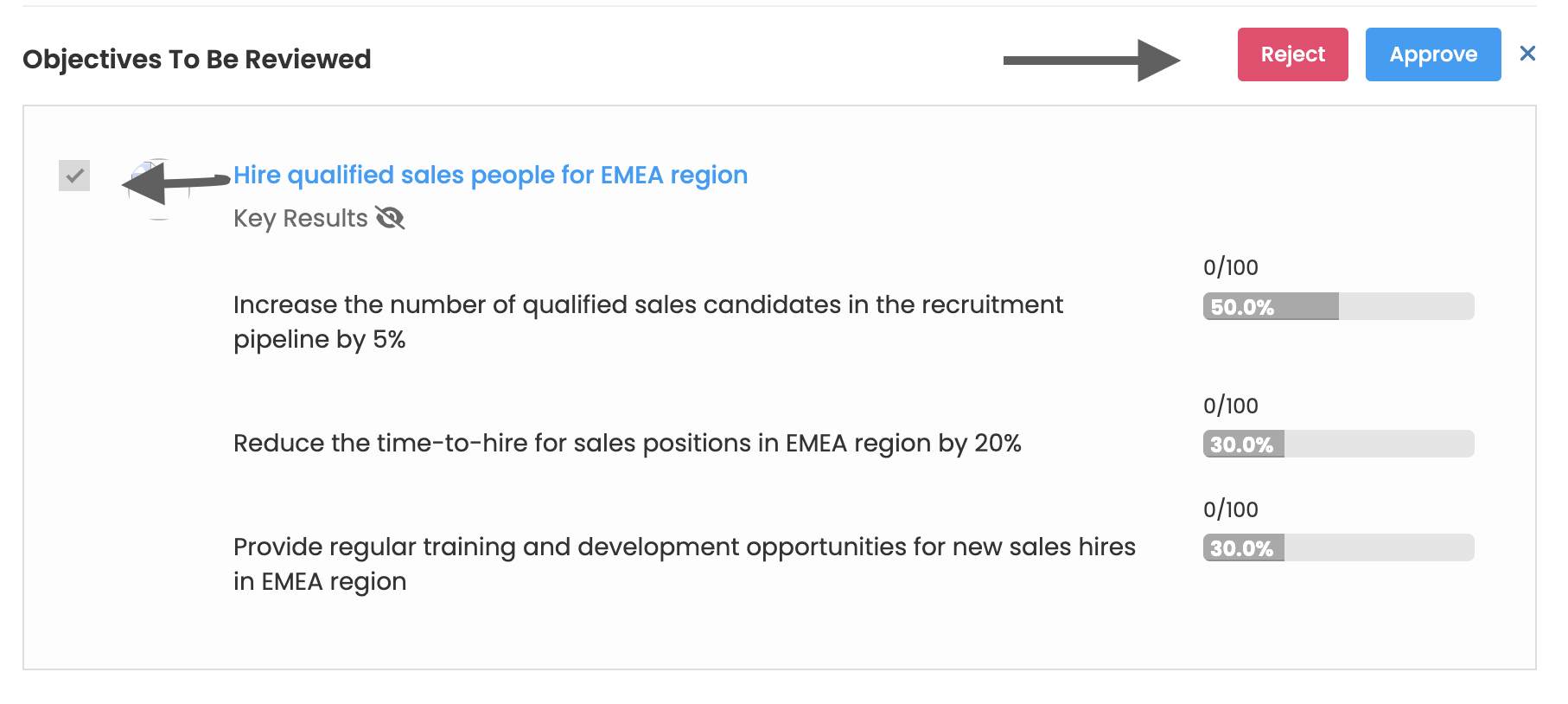Approve the objectives under review

click(x=1432, y=54)
